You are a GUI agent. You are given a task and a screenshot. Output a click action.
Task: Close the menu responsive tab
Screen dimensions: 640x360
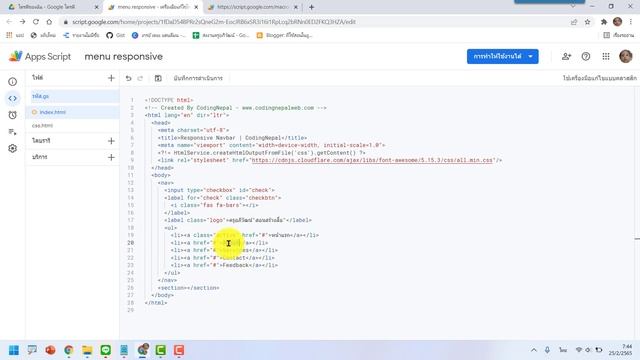point(196,7)
